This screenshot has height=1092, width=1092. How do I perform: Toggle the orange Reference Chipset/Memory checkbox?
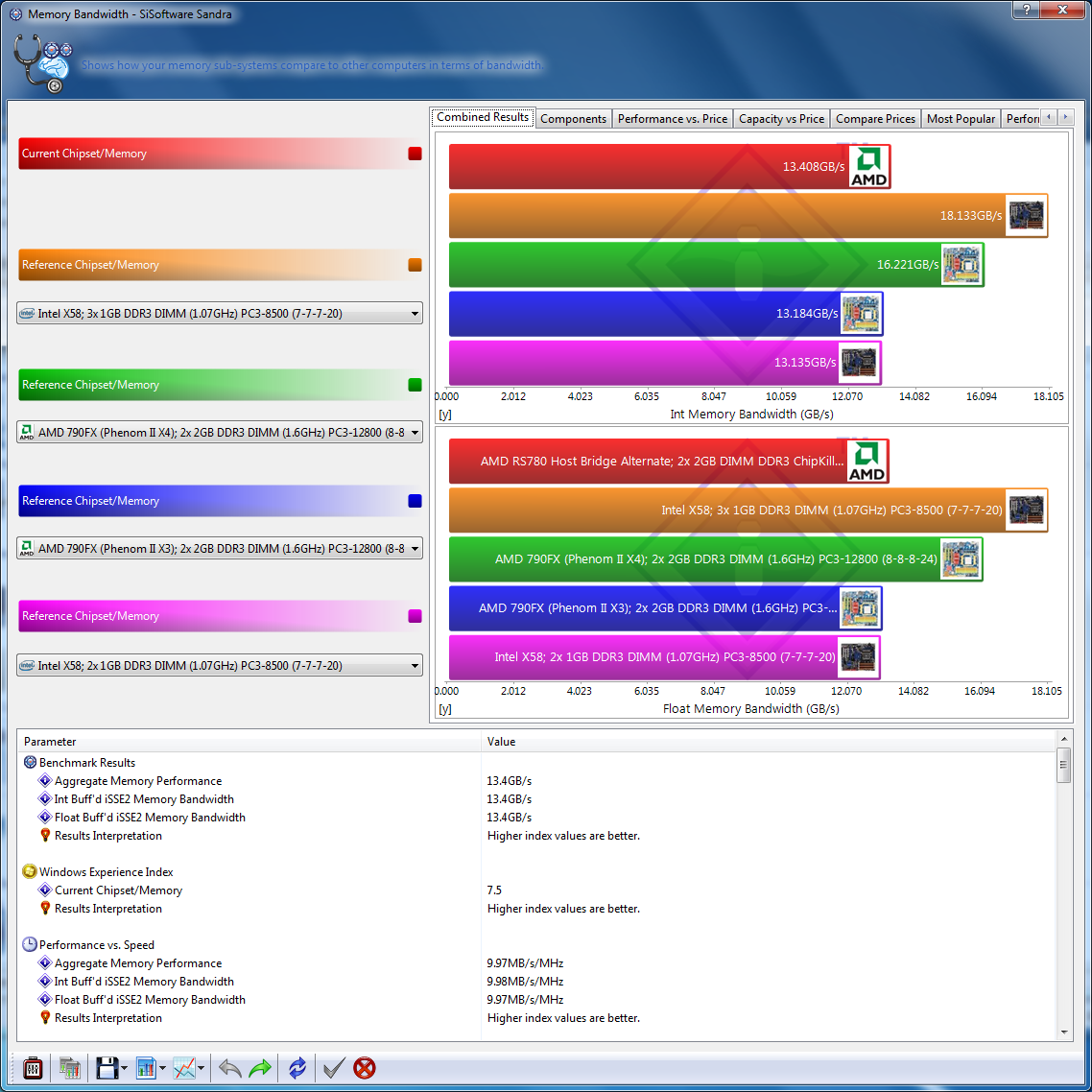(415, 265)
